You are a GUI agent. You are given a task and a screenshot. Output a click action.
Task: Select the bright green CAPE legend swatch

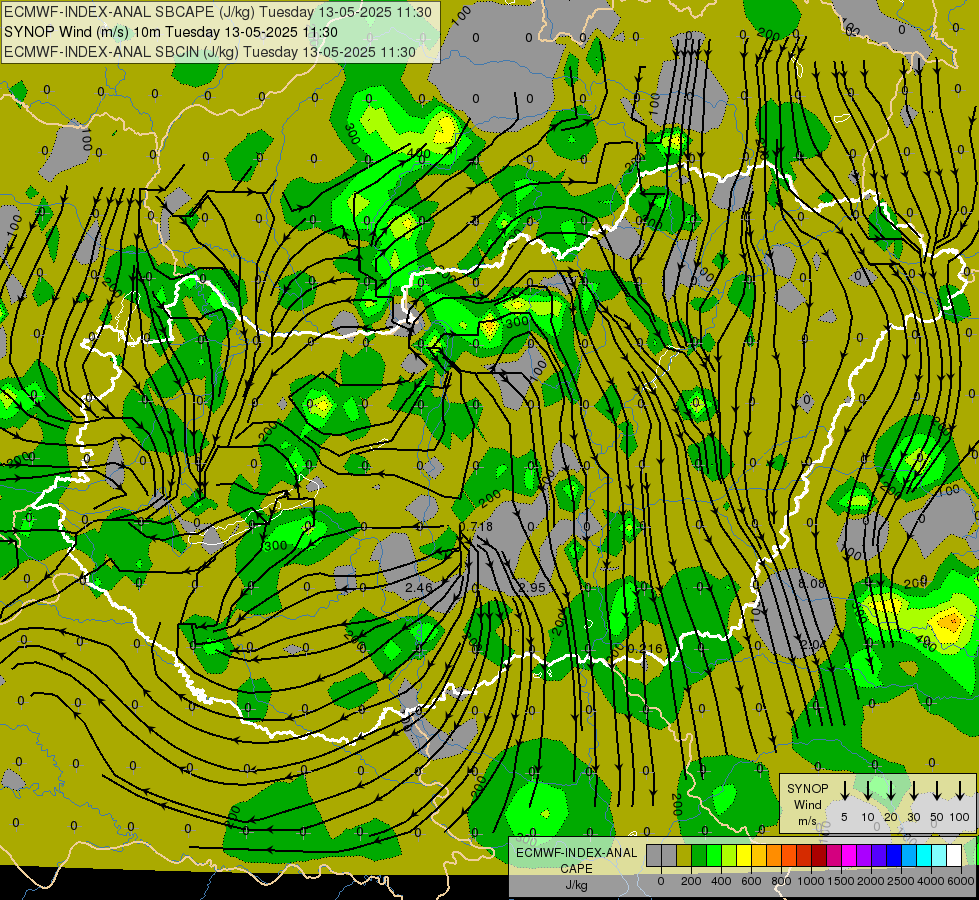coord(714,855)
